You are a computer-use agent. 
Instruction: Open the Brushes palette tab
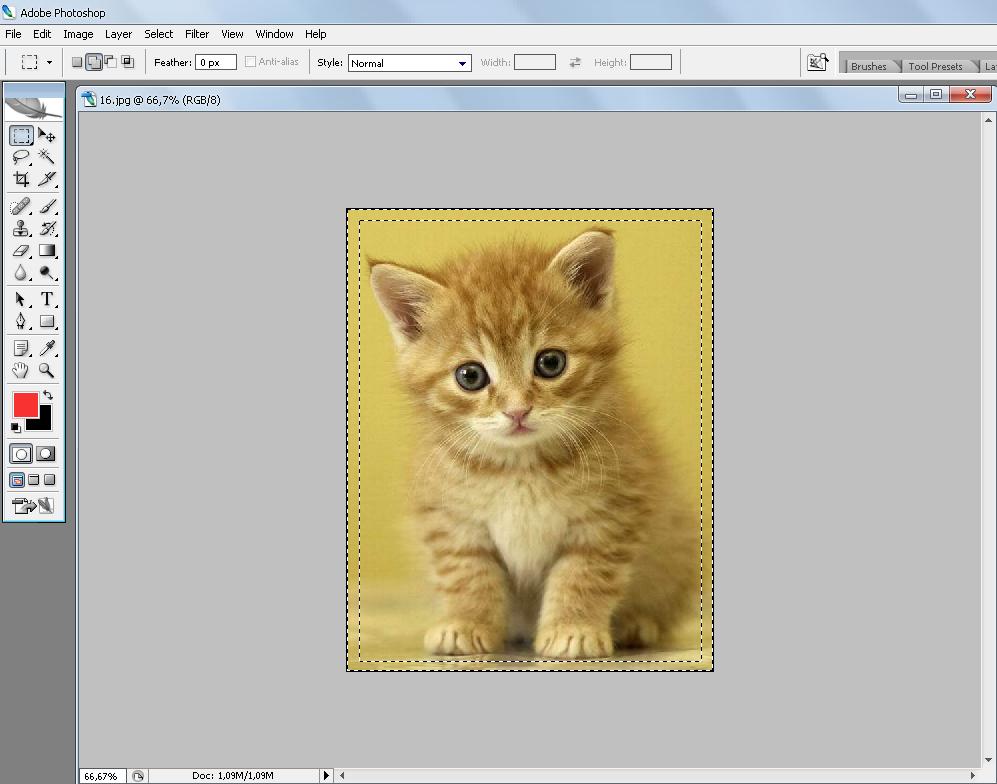tap(869, 66)
